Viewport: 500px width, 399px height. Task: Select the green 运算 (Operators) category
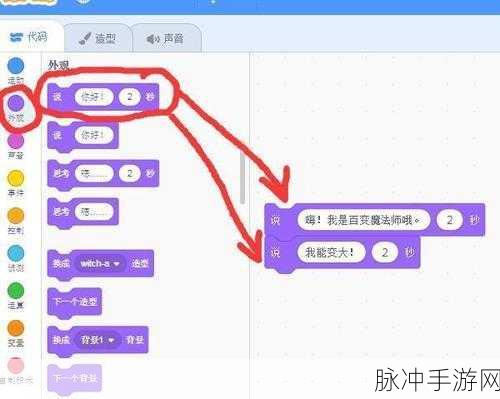tap(16, 296)
